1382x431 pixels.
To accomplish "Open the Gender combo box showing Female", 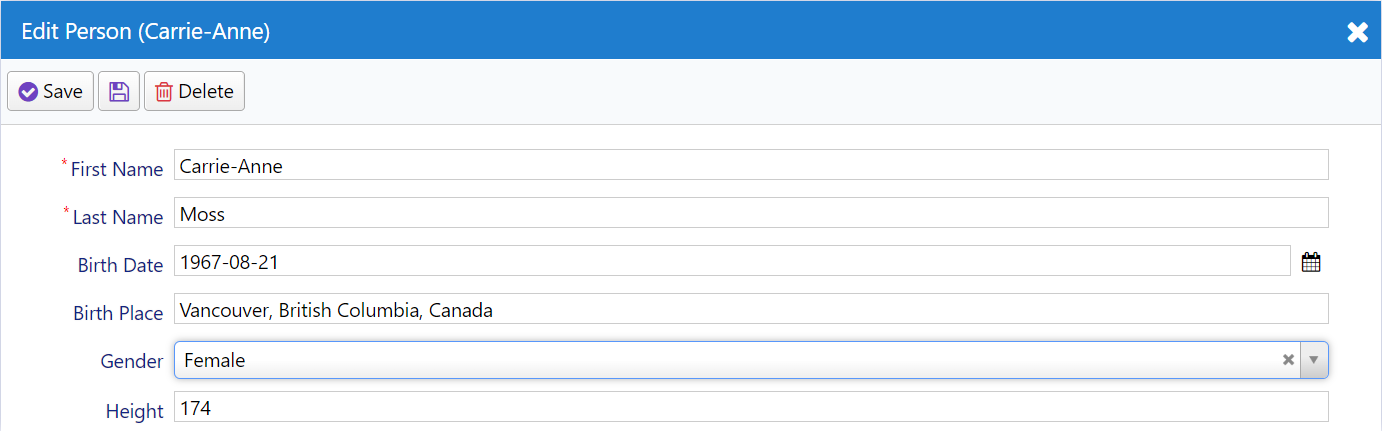I will coord(751,360).
